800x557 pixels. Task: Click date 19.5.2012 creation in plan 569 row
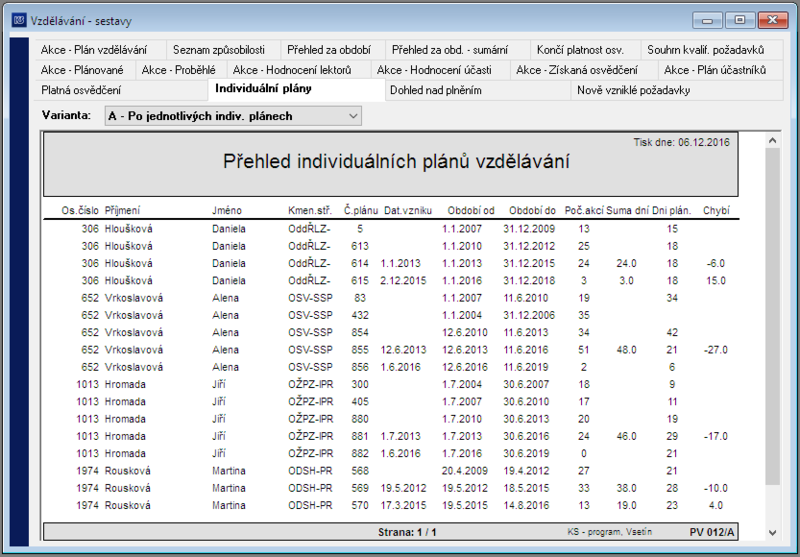[x=403, y=489]
